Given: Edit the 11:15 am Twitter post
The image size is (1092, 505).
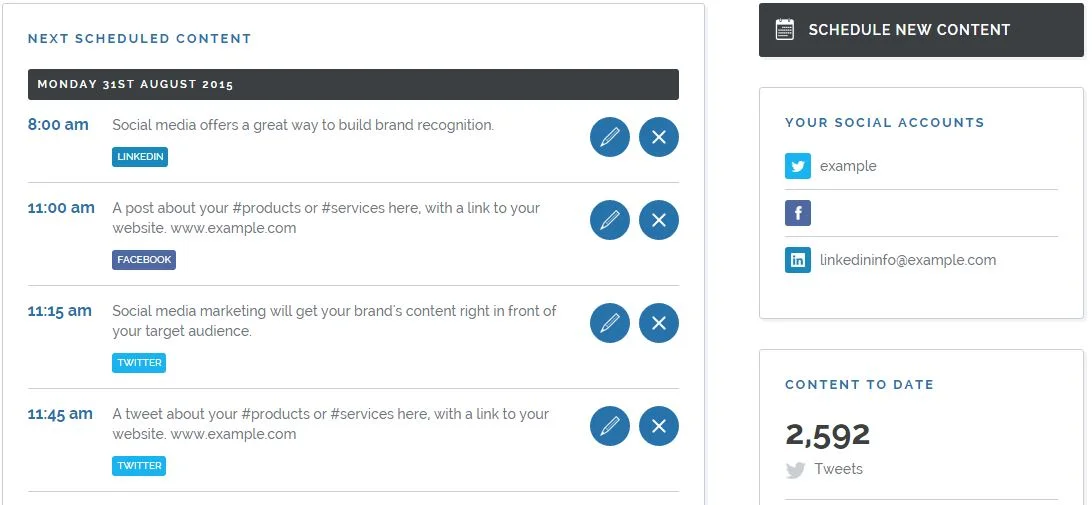Looking at the screenshot, I should coord(609,323).
